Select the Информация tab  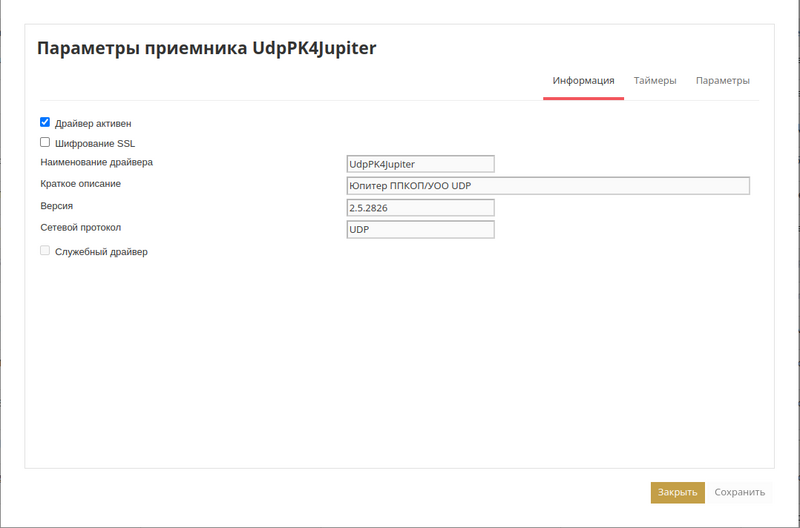click(x=583, y=80)
